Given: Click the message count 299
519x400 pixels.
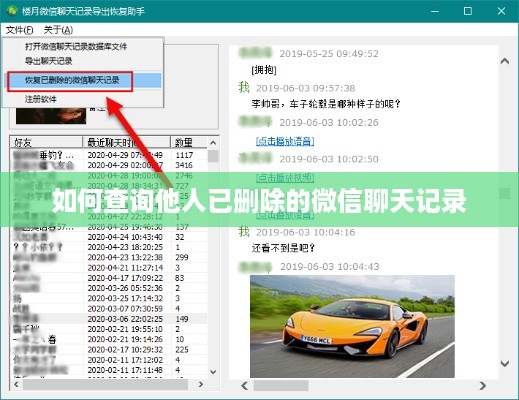Looking at the screenshot, I should 182,257.
